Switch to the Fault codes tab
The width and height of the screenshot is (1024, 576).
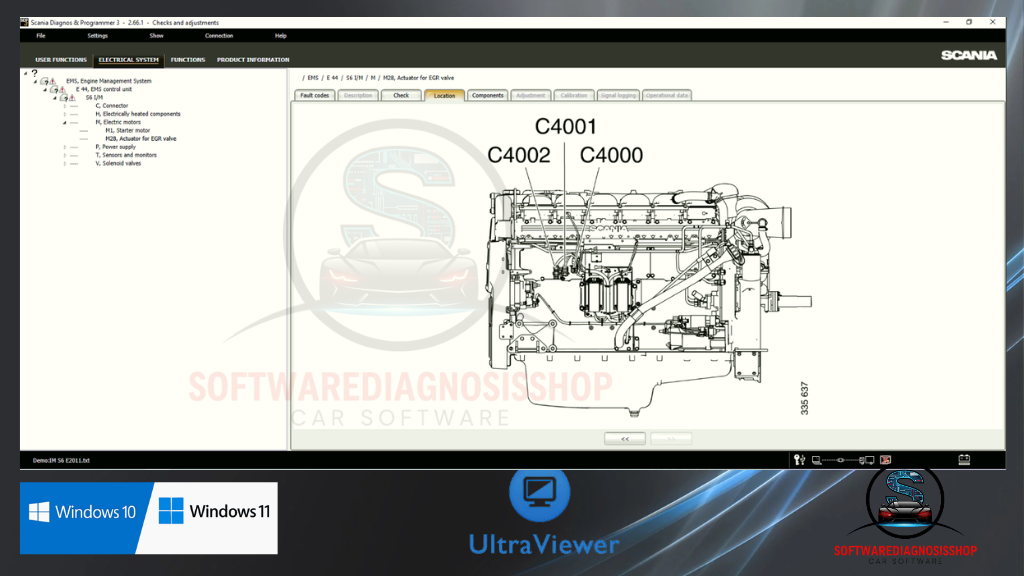[x=314, y=96]
